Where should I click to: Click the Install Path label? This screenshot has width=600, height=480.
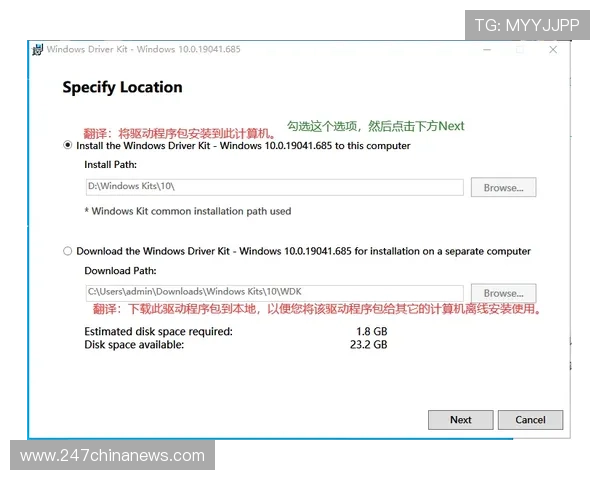click(x=110, y=164)
